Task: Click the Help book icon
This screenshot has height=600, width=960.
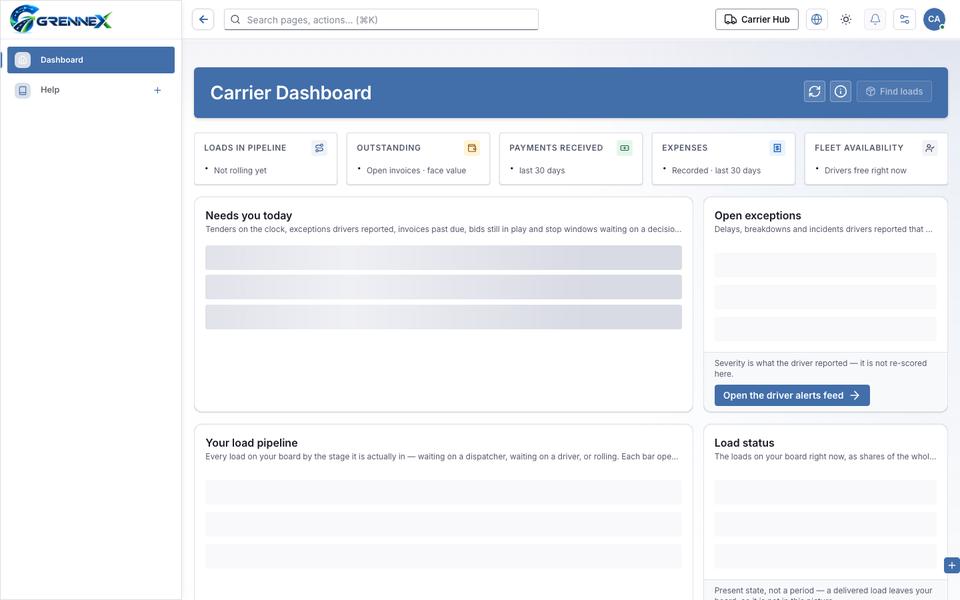Action: (23, 91)
